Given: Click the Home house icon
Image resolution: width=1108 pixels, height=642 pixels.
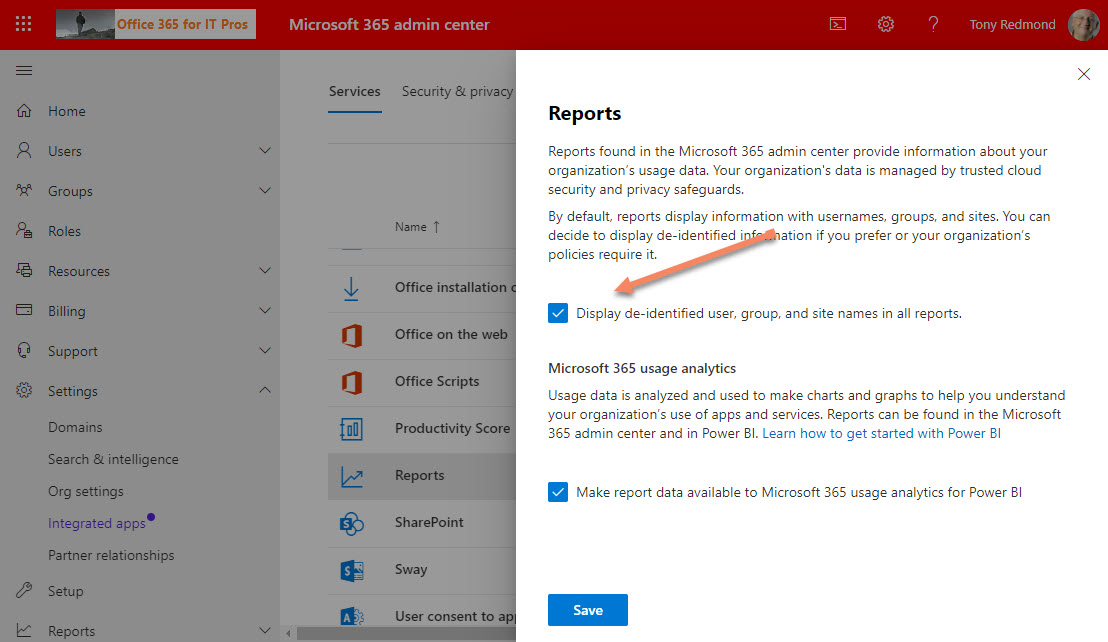Looking at the screenshot, I should (x=24, y=111).
